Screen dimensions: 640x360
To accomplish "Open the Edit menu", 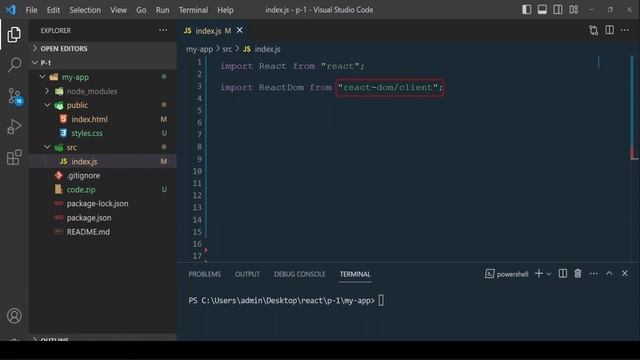I will tap(53, 10).
